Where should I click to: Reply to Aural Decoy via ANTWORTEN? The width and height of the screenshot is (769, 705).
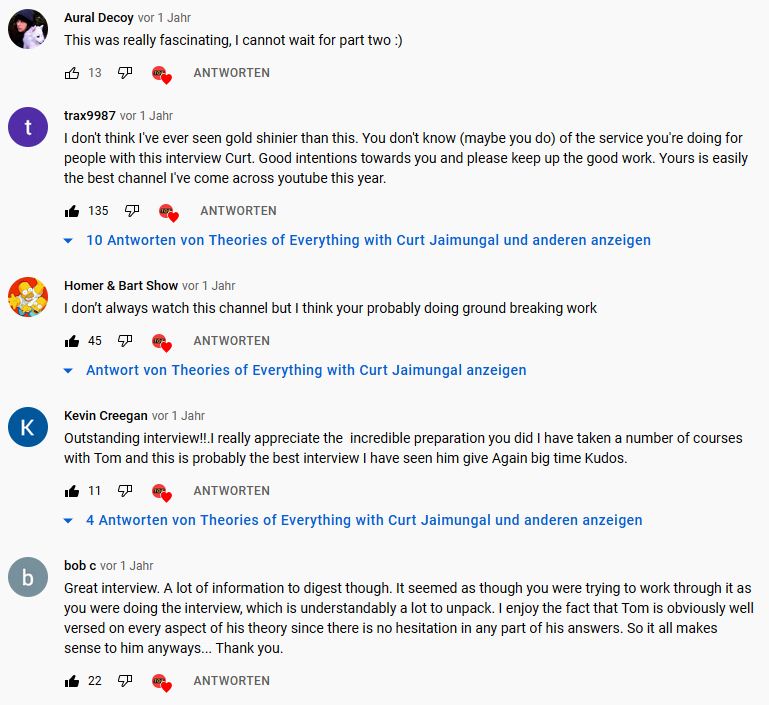pos(231,73)
